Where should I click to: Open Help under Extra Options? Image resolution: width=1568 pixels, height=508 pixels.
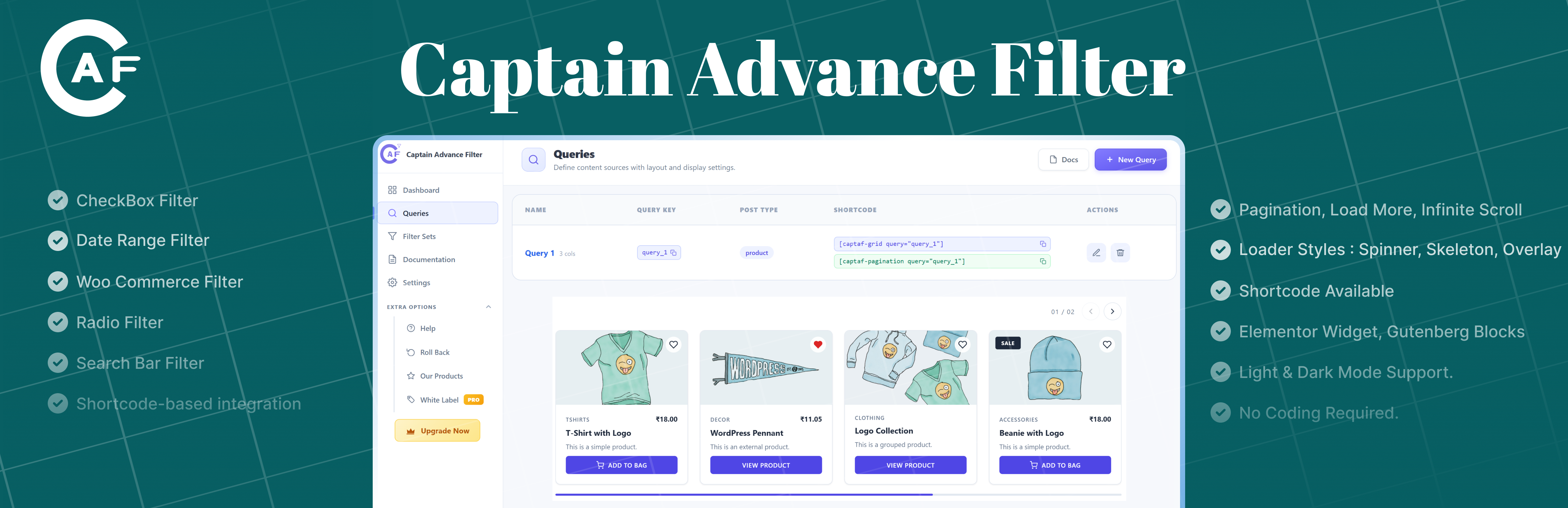421,328
